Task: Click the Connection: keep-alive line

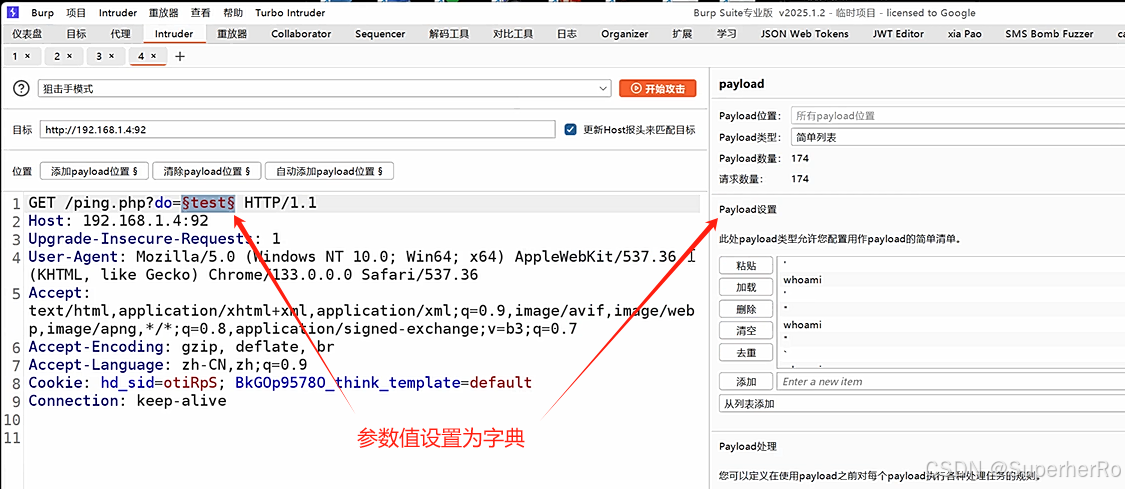Action: (128, 400)
